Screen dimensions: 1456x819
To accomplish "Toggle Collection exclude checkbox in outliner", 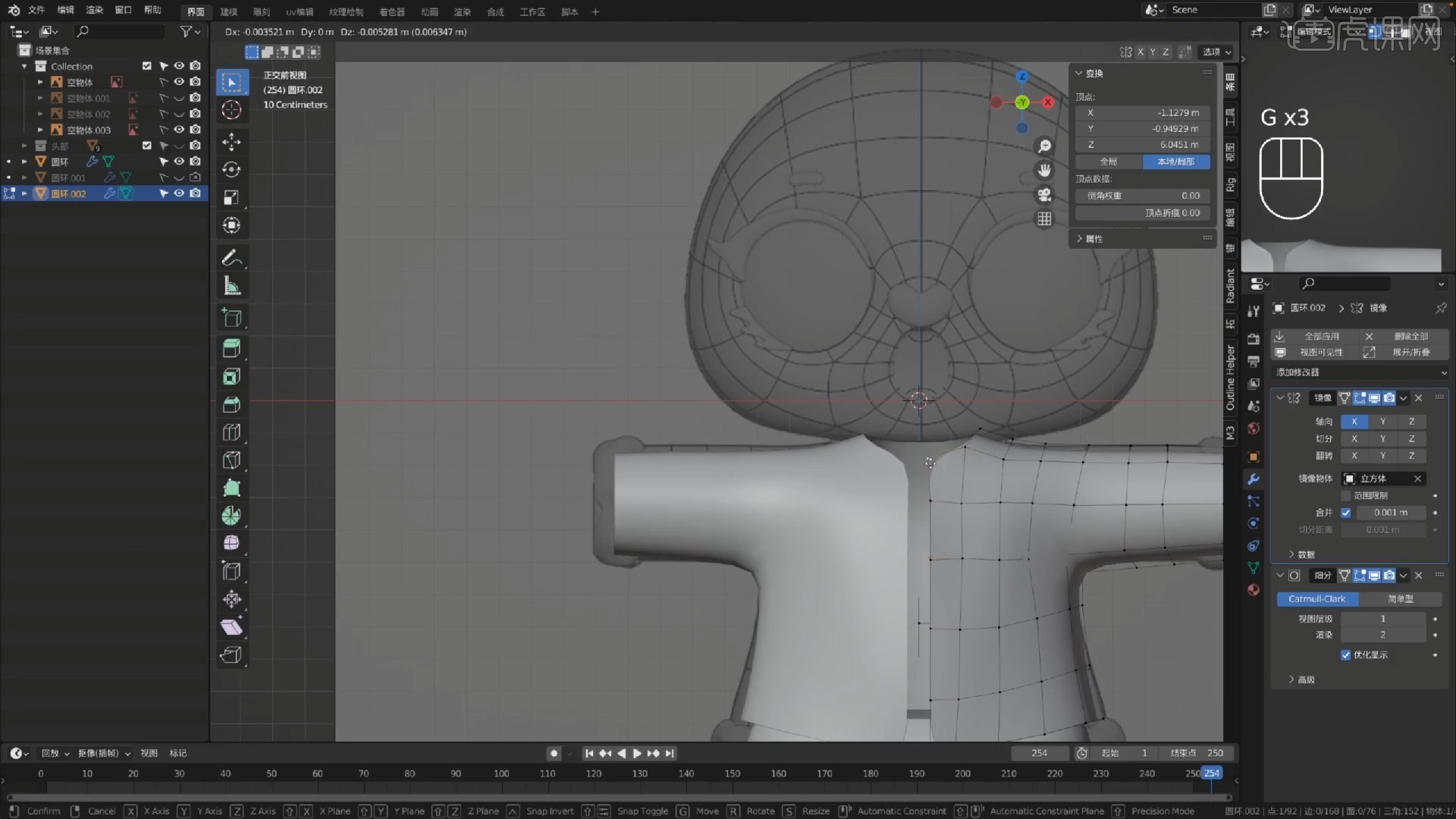I will click(147, 66).
